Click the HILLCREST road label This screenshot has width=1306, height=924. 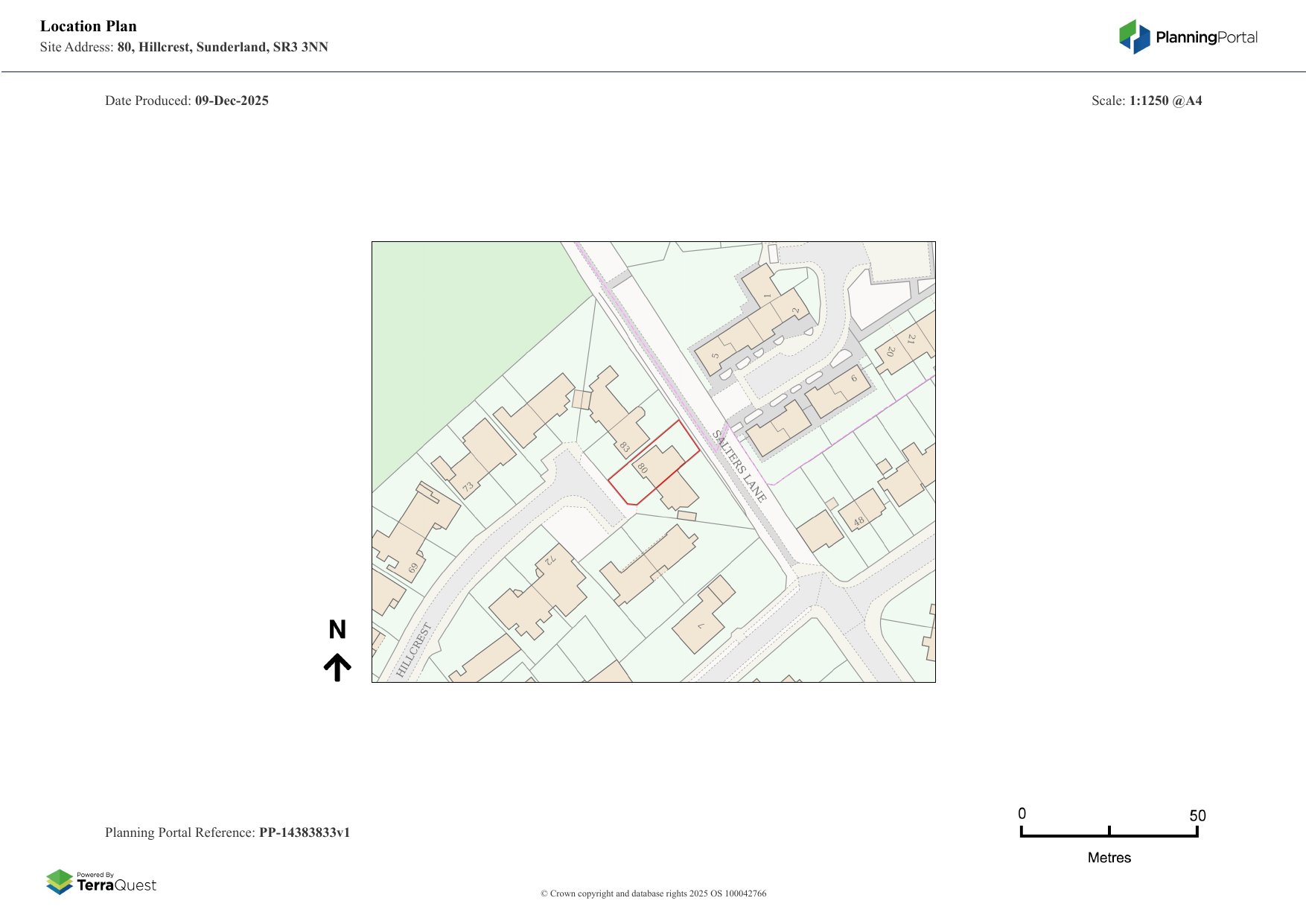click(414, 650)
